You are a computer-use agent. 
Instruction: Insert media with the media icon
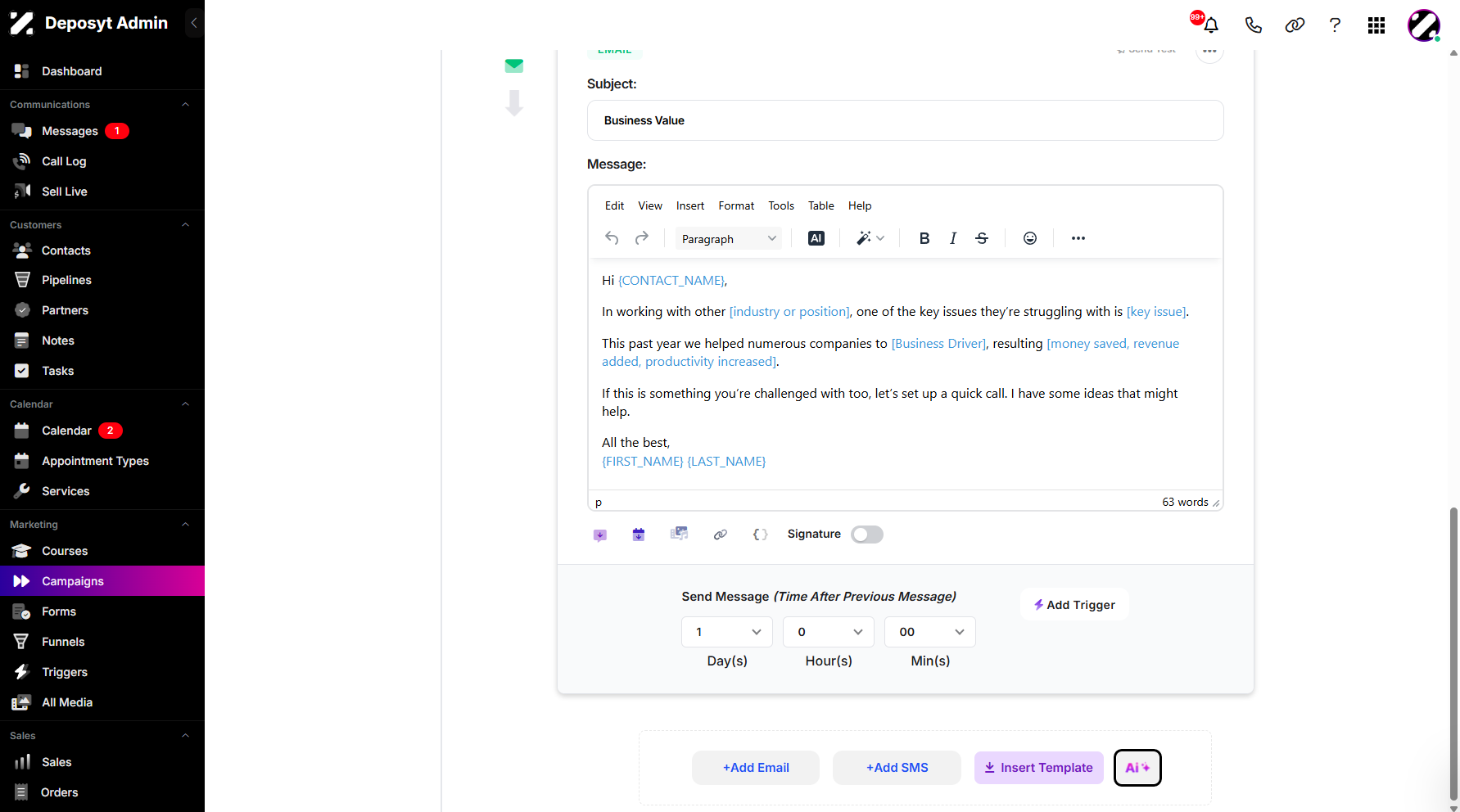tap(679, 534)
